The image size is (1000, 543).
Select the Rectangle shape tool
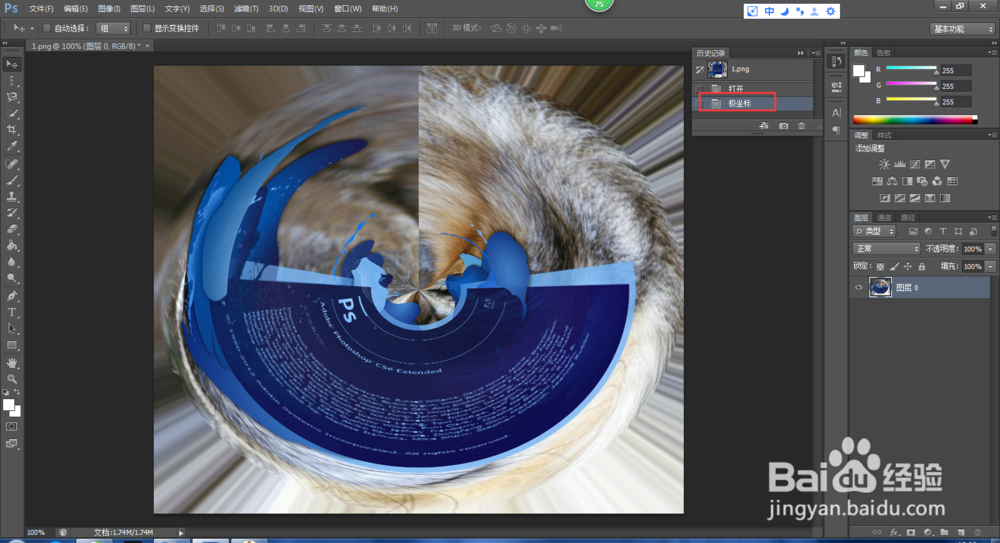[11, 345]
